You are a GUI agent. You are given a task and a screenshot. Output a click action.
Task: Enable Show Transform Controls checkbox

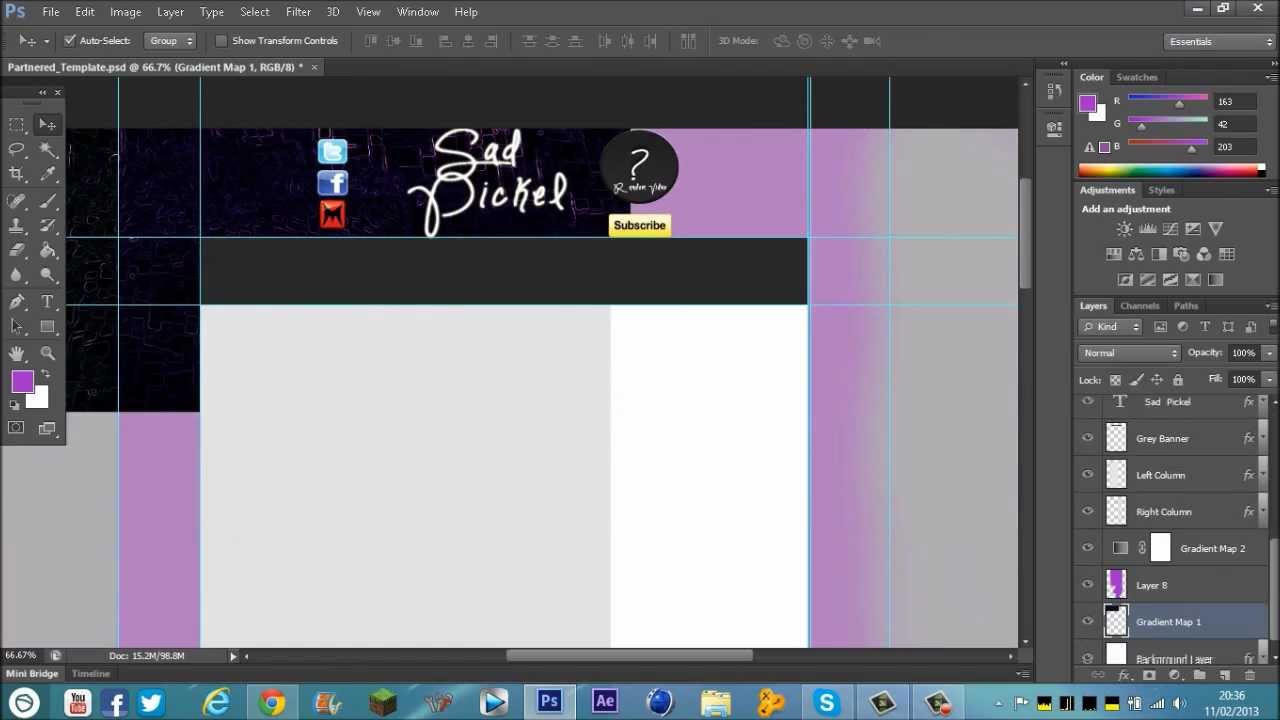(221, 41)
